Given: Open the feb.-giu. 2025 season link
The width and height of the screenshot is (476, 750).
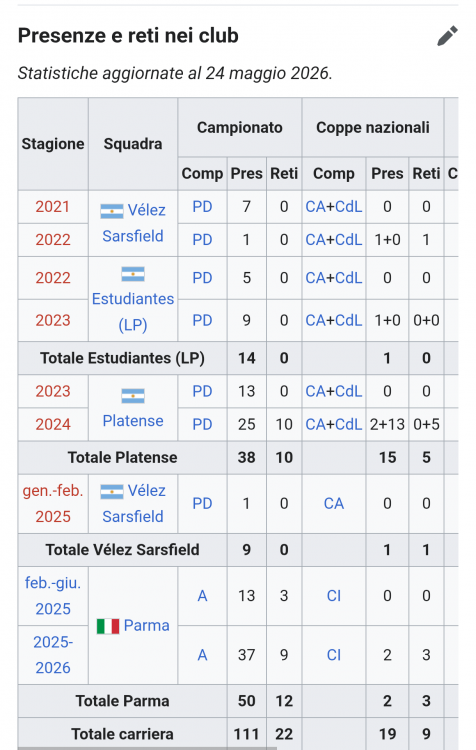Looking at the screenshot, I should (53, 596).
